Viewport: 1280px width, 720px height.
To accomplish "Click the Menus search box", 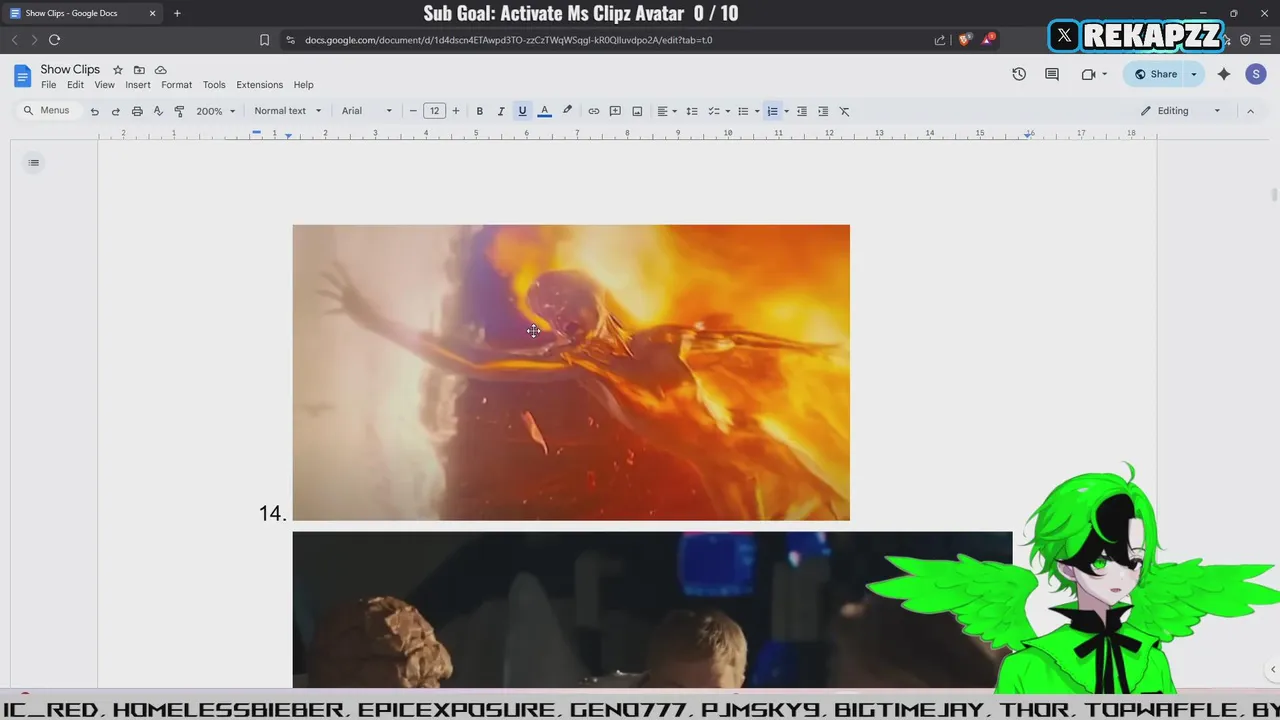I will (x=47, y=111).
